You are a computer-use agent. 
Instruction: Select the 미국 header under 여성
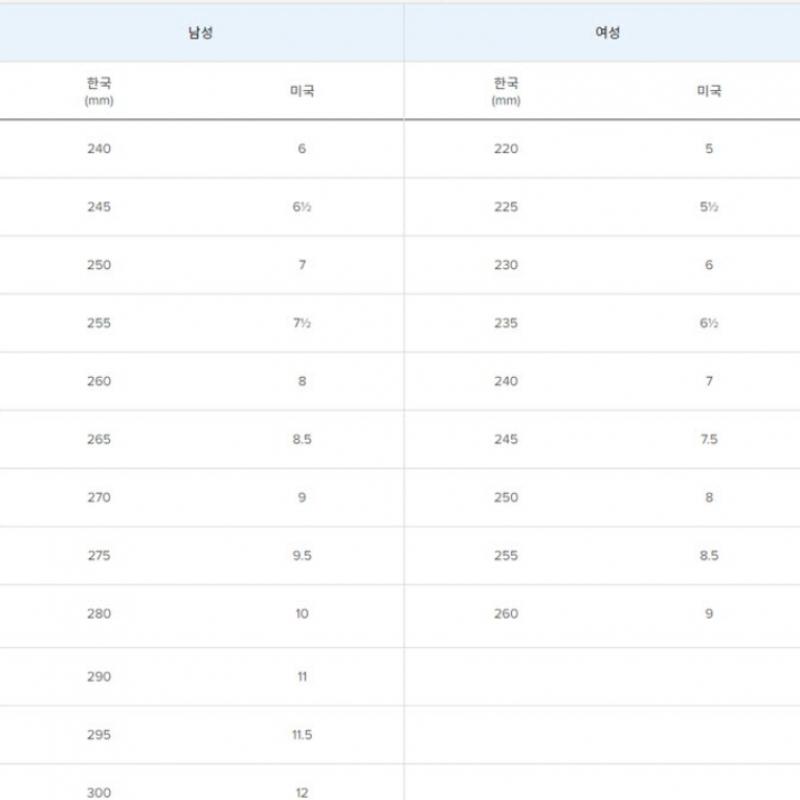[x=709, y=91]
